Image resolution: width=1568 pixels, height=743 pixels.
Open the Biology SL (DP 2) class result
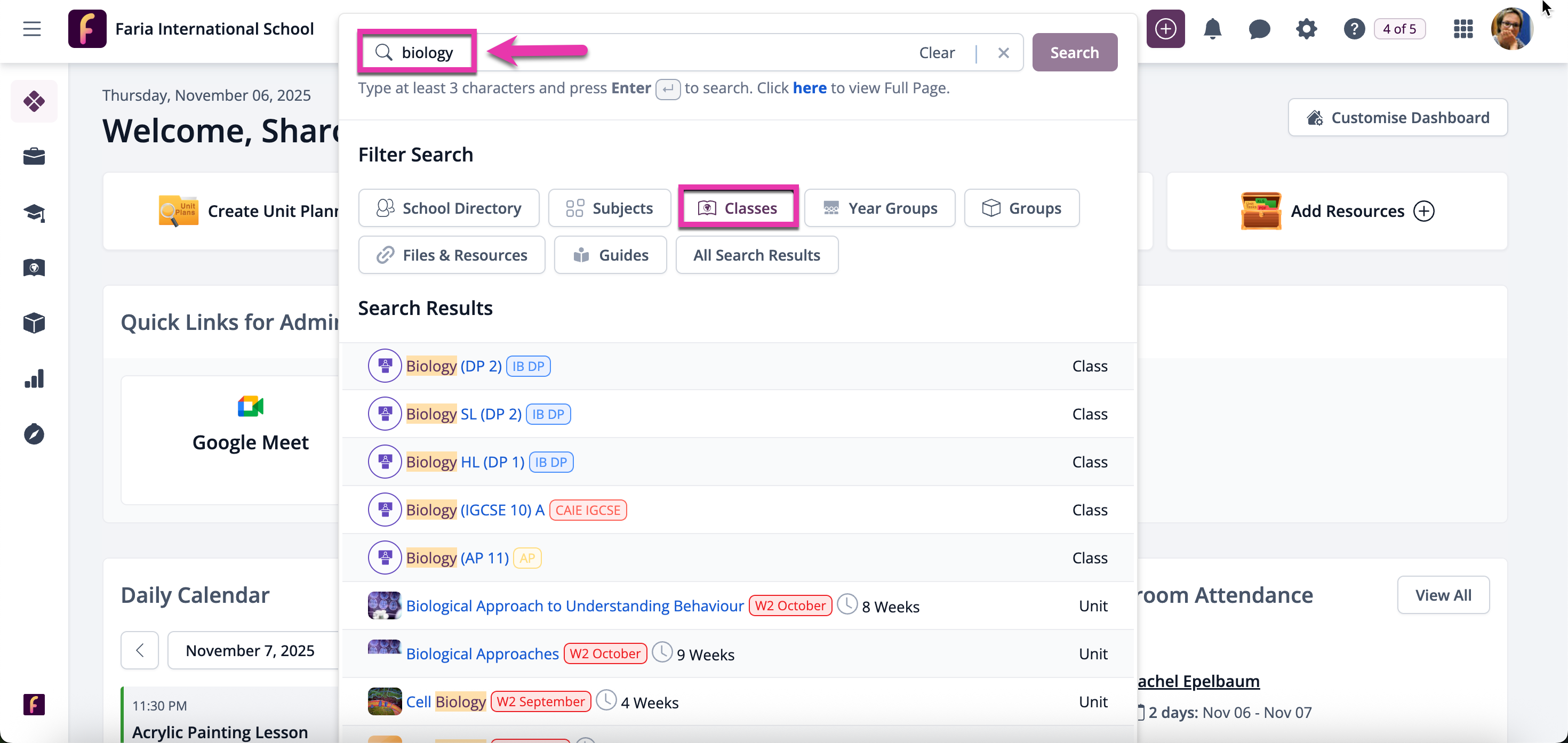[x=463, y=414]
